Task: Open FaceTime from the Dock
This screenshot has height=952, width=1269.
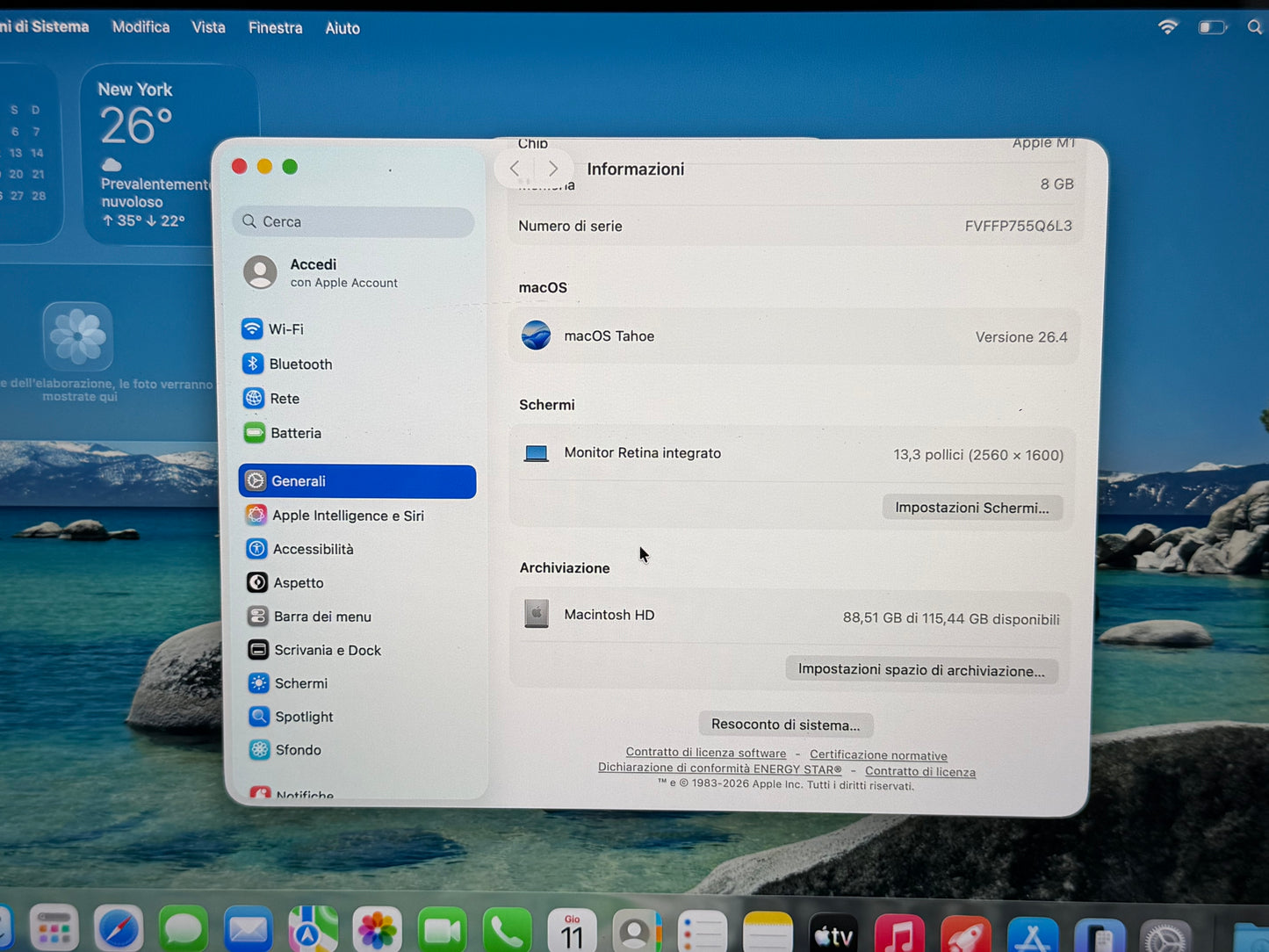Action: [x=443, y=931]
